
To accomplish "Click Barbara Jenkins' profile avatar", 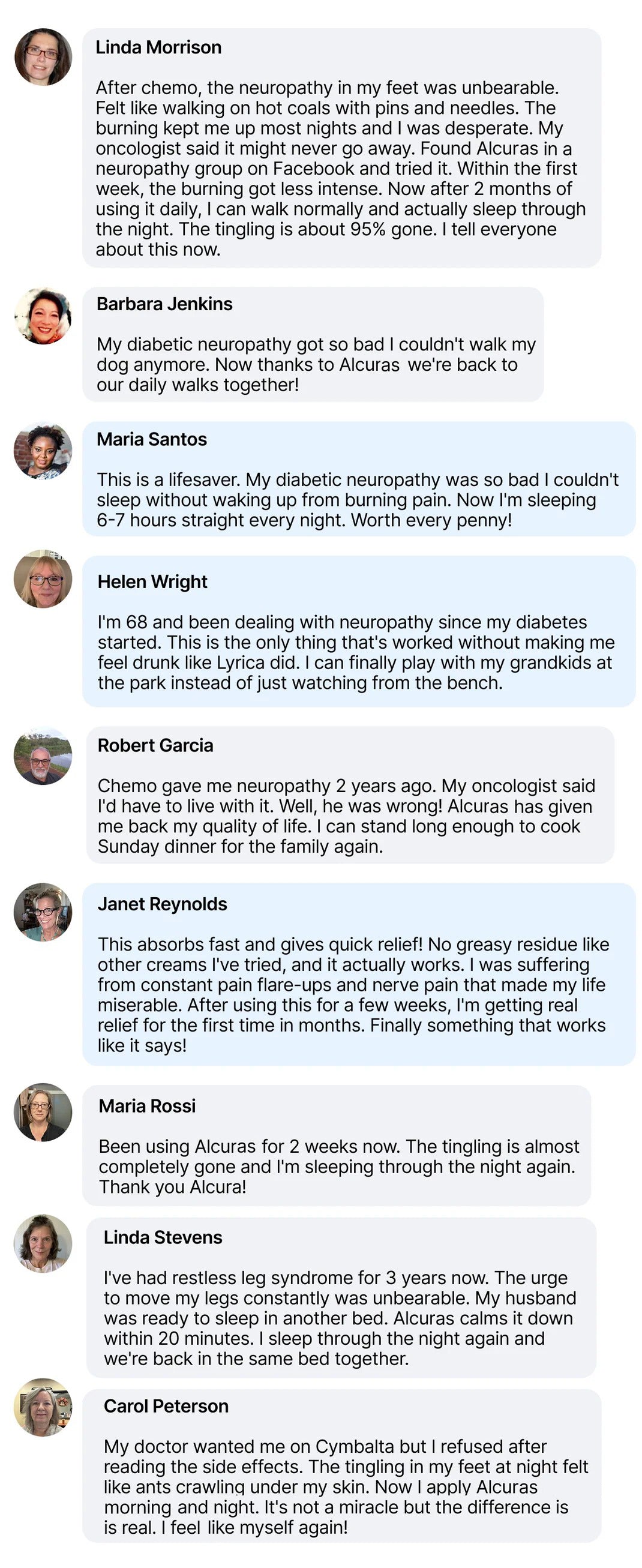I will [x=43, y=316].
